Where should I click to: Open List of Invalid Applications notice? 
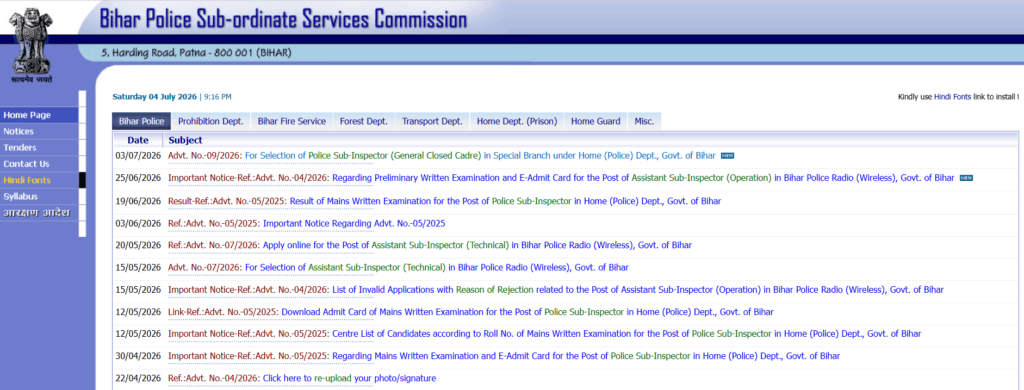[x=556, y=289]
